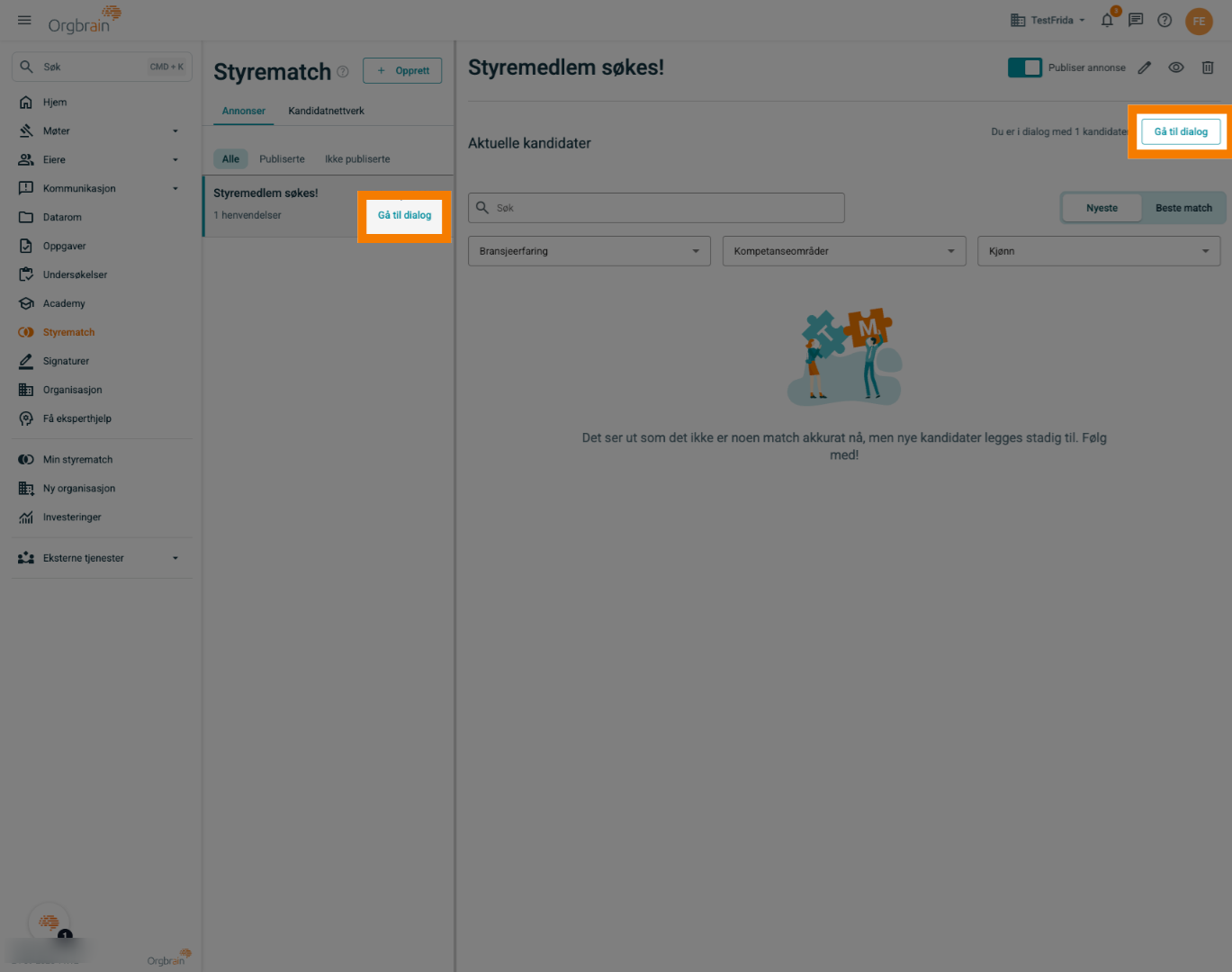Filter annonser by Publiserte

pos(282,159)
